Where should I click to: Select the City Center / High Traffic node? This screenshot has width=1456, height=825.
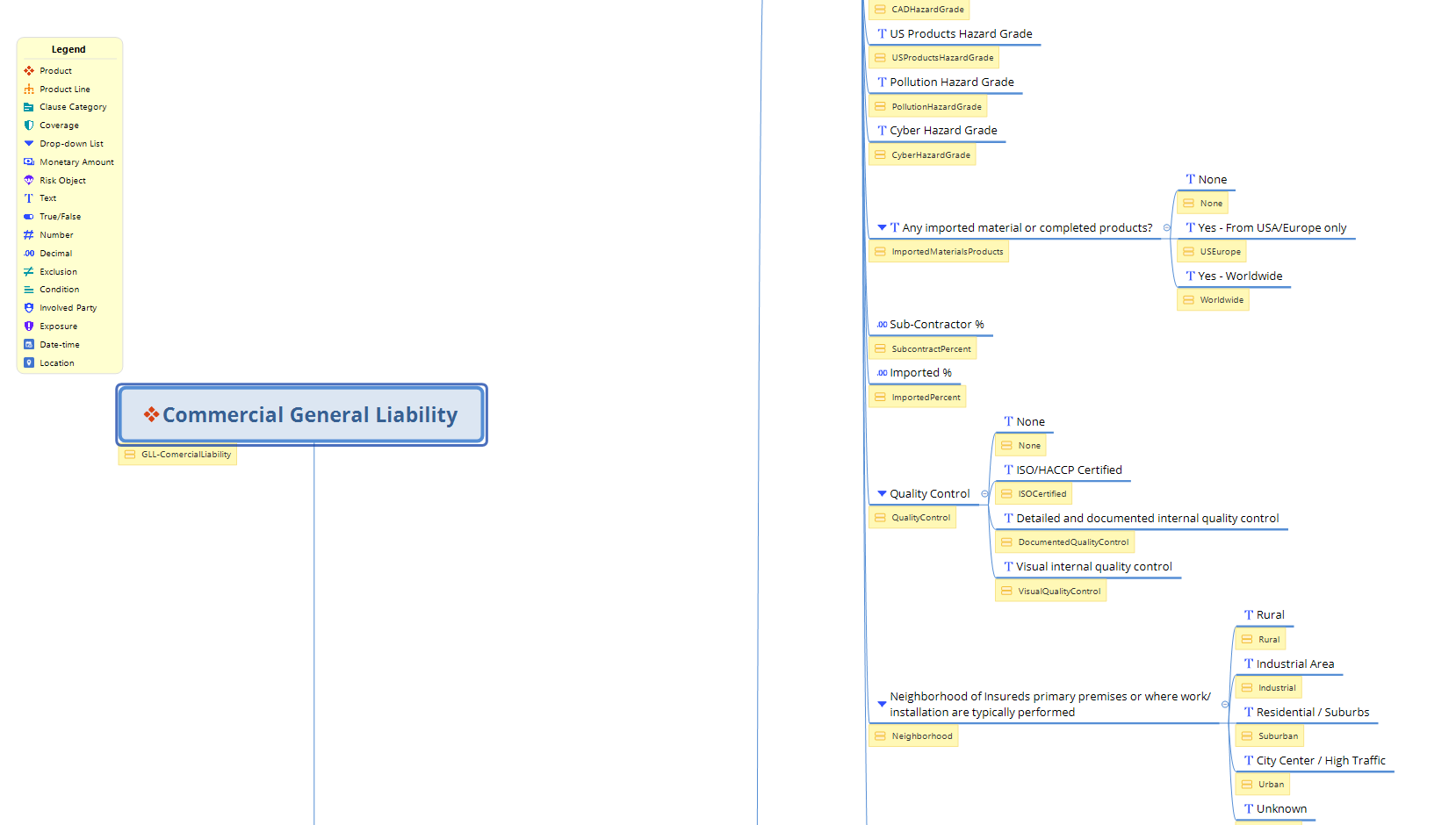1320,761
